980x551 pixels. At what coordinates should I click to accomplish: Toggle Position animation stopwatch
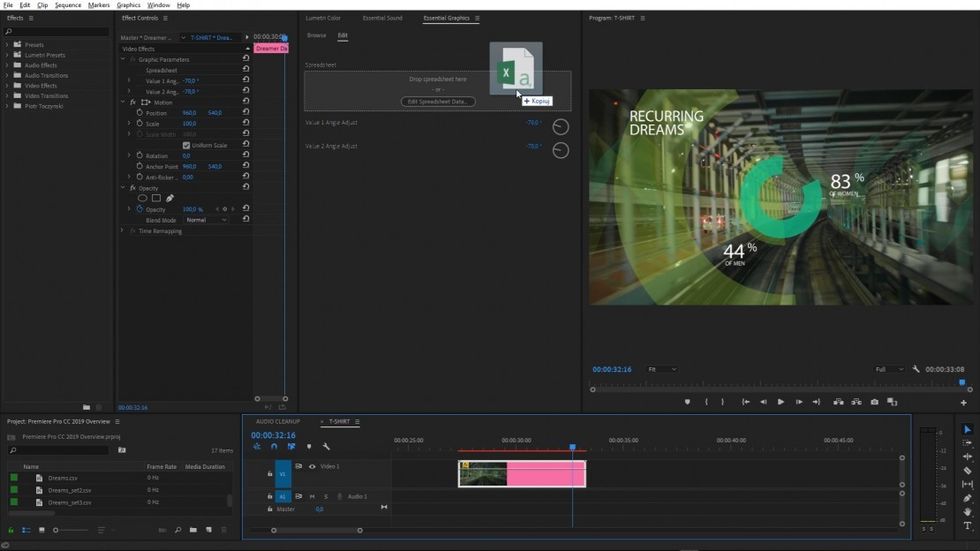tap(139, 112)
